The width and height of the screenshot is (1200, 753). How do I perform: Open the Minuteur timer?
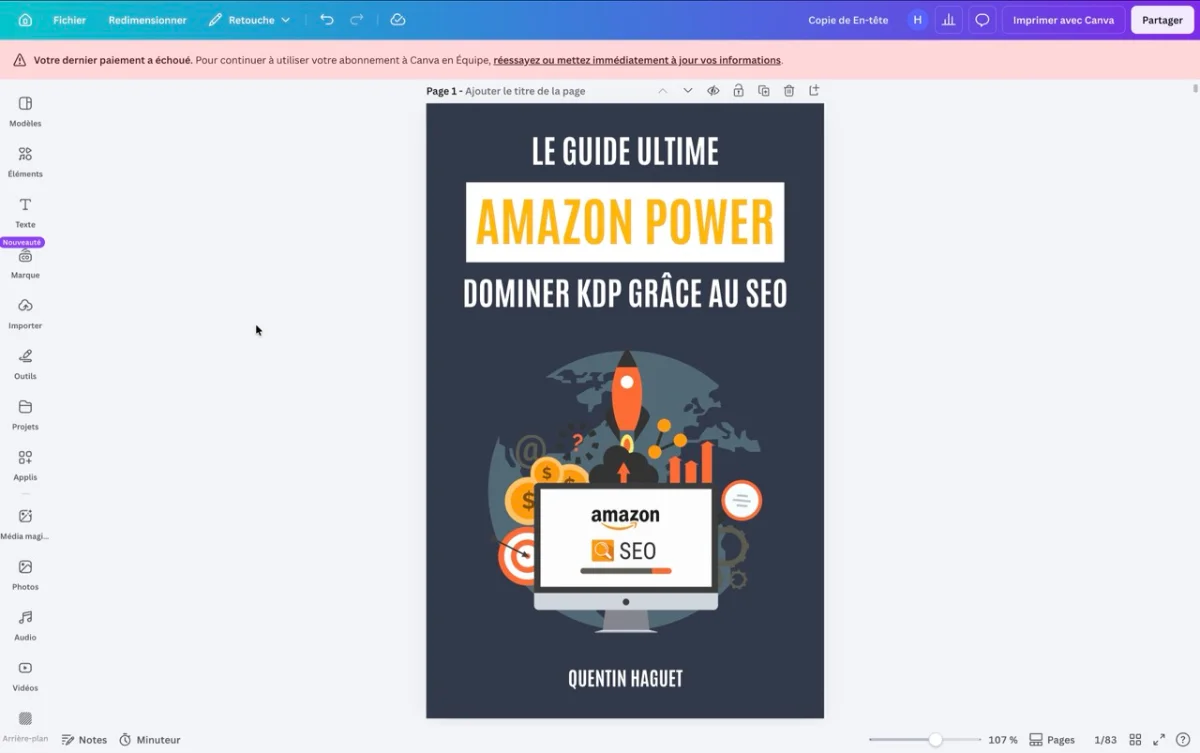pyautogui.click(x=150, y=740)
